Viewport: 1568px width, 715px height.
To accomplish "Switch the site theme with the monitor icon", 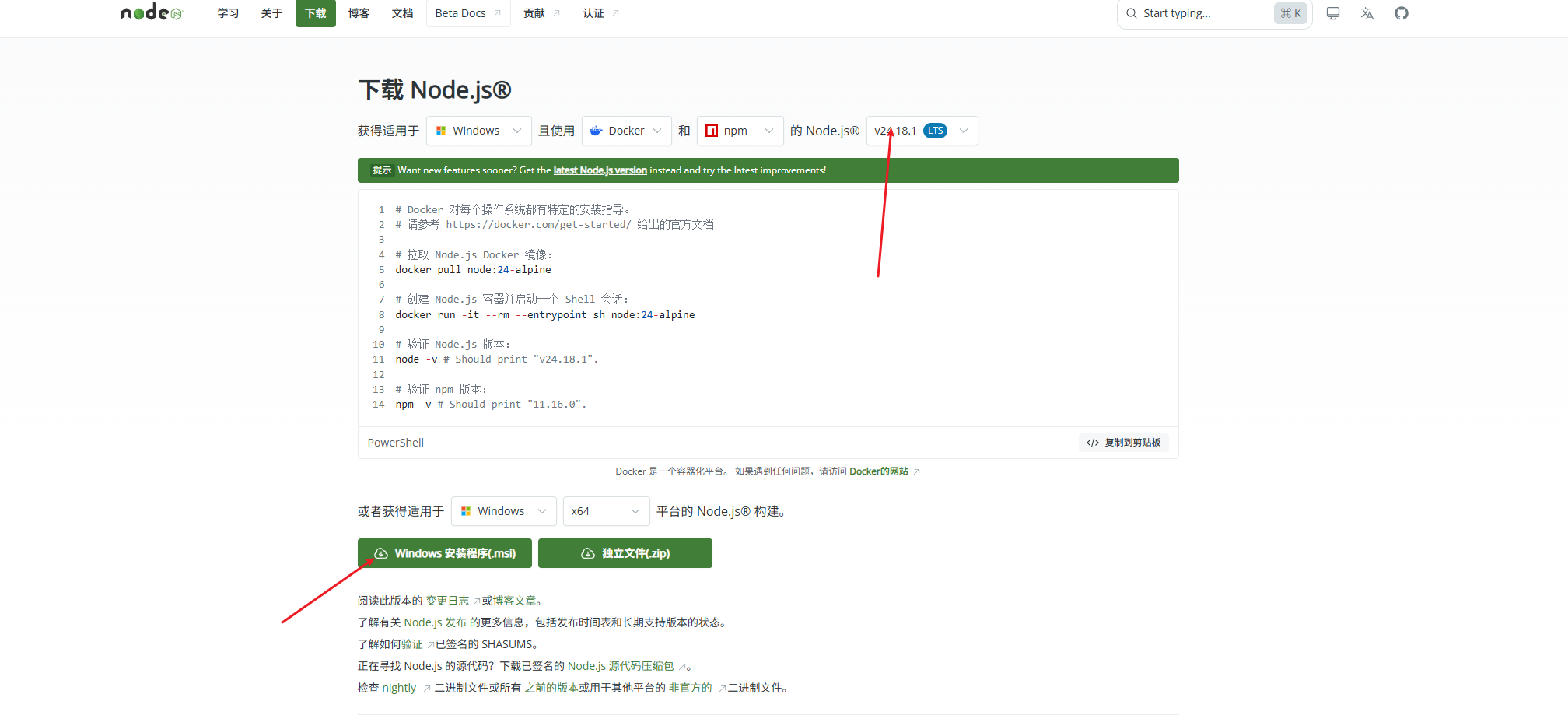I will pyautogui.click(x=1333, y=13).
